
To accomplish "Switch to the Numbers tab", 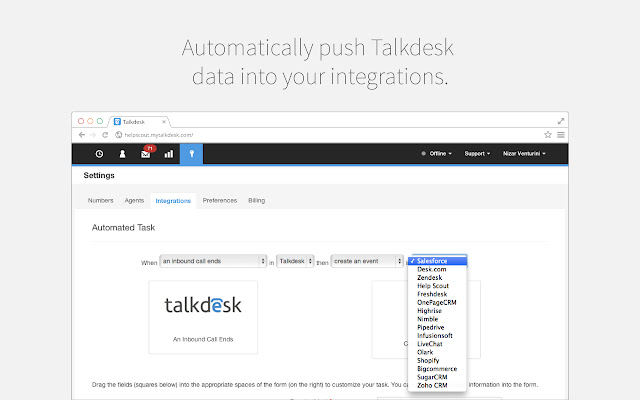I will click(x=100, y=200).
